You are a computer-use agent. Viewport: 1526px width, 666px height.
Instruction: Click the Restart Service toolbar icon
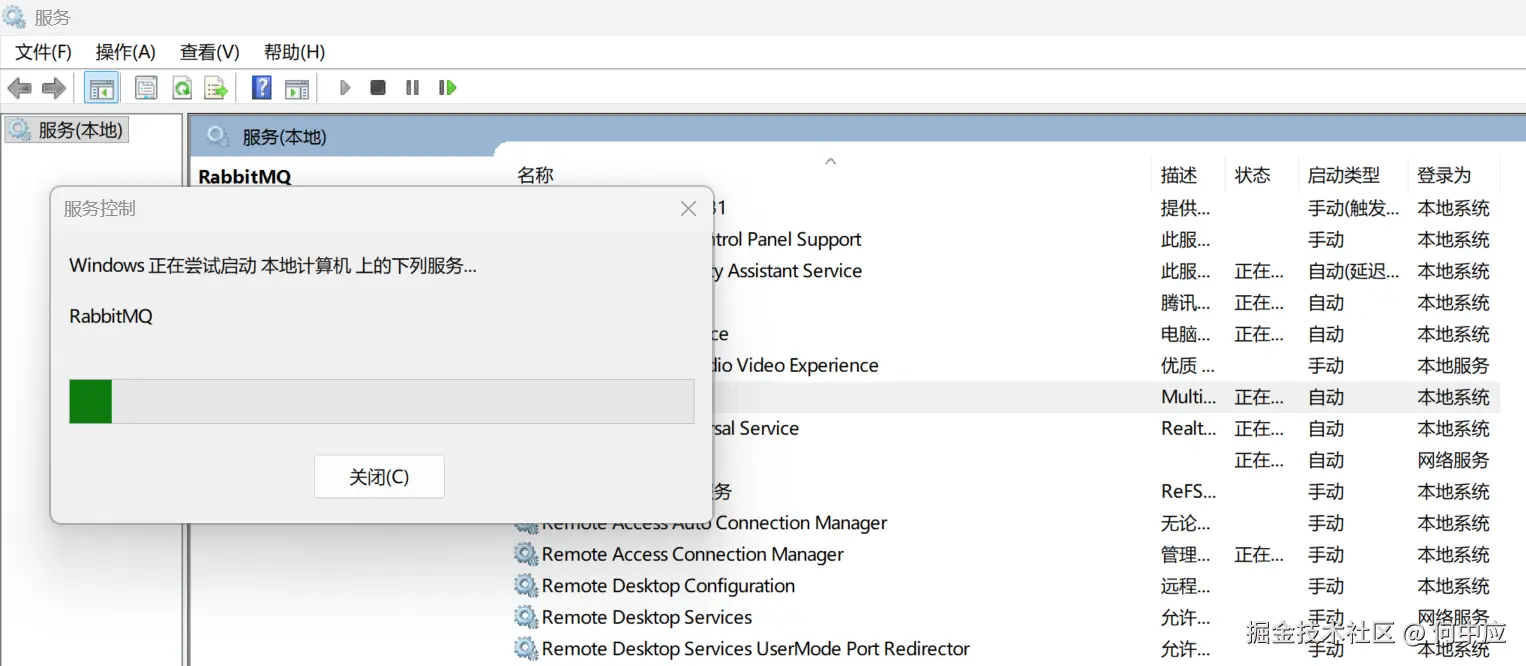[447, 88]
